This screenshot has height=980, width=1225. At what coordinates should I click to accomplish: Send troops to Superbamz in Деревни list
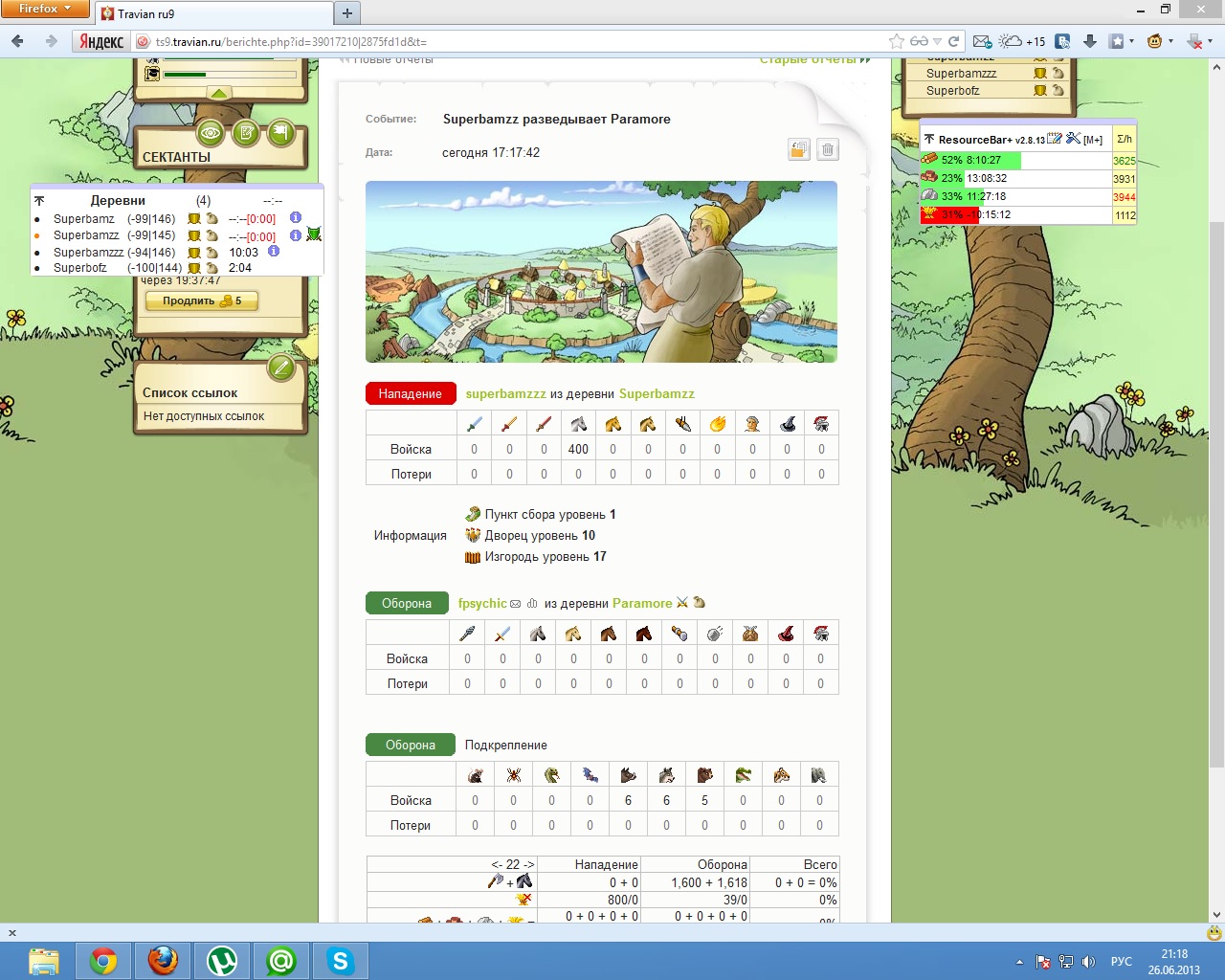[x=194, y=219]
